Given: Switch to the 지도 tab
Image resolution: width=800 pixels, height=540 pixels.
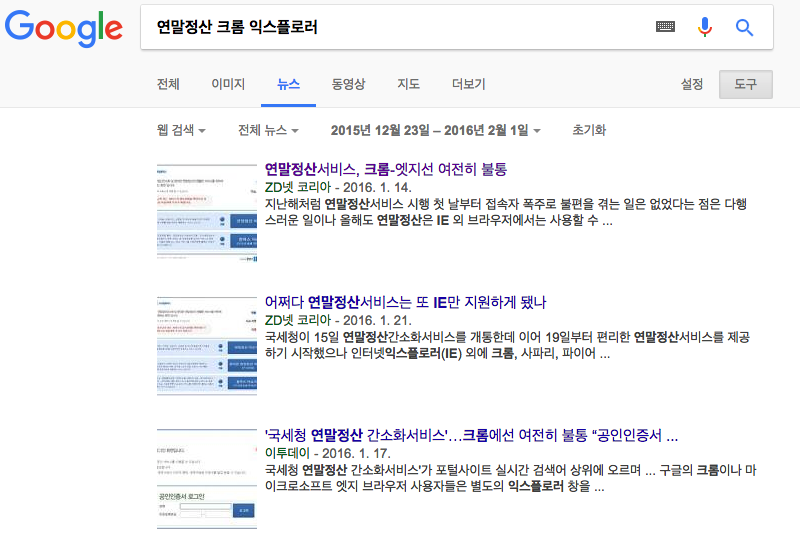Looking at the screenshot, I should [x=409, y=84].
